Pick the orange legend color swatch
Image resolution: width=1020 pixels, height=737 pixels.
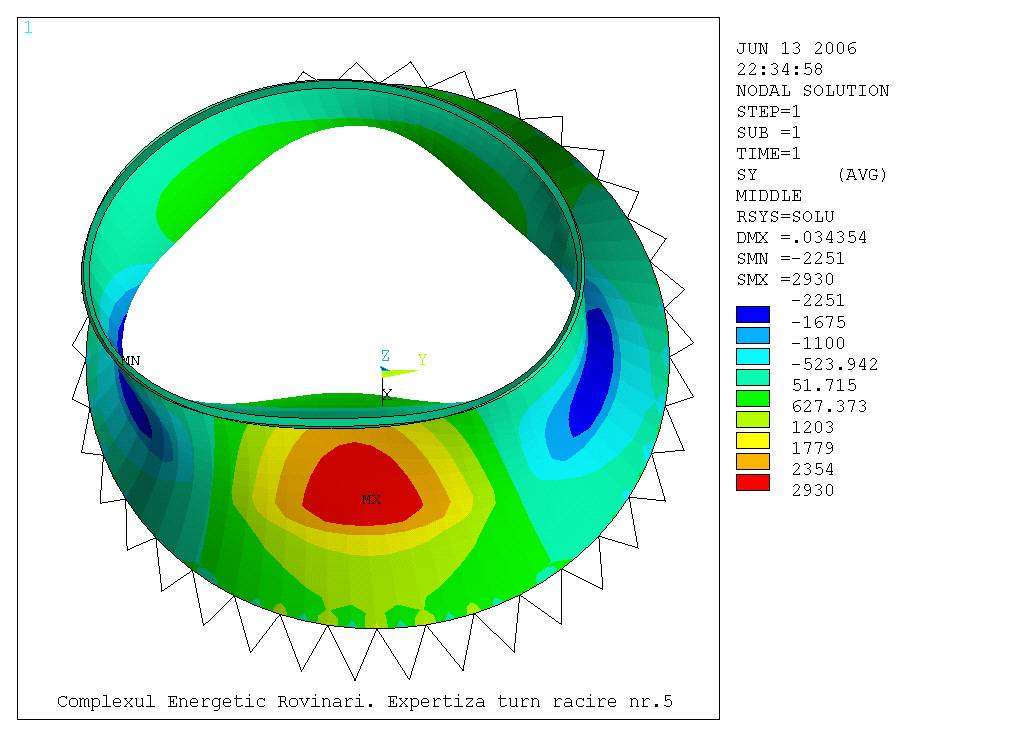pos(752,461)
